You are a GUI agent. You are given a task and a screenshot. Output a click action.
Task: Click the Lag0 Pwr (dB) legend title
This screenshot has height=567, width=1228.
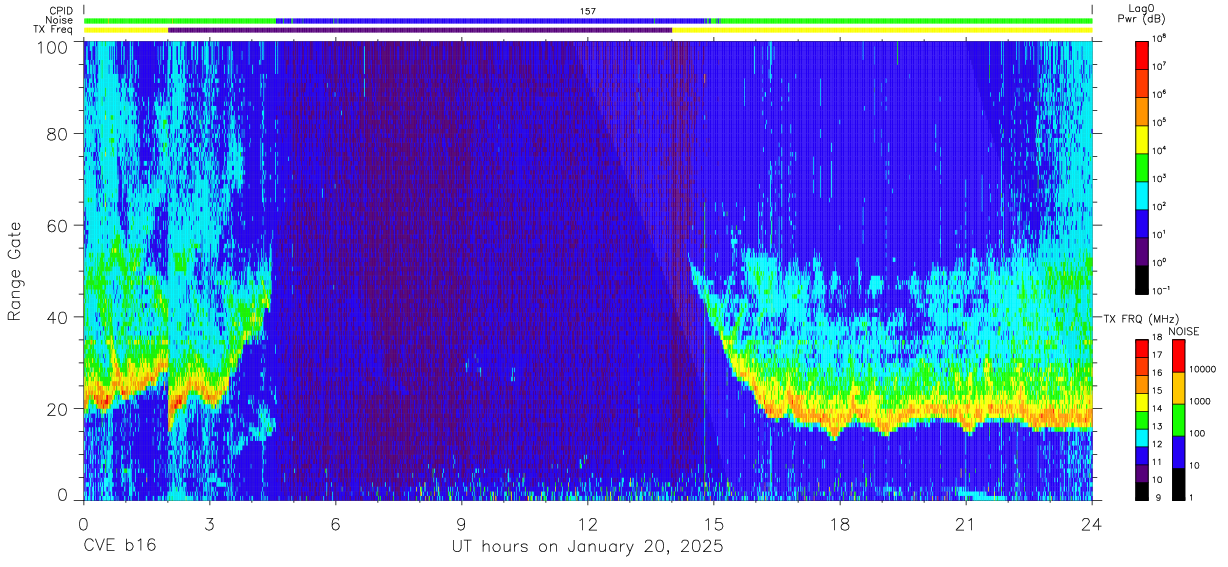[x=1143, y=14]
